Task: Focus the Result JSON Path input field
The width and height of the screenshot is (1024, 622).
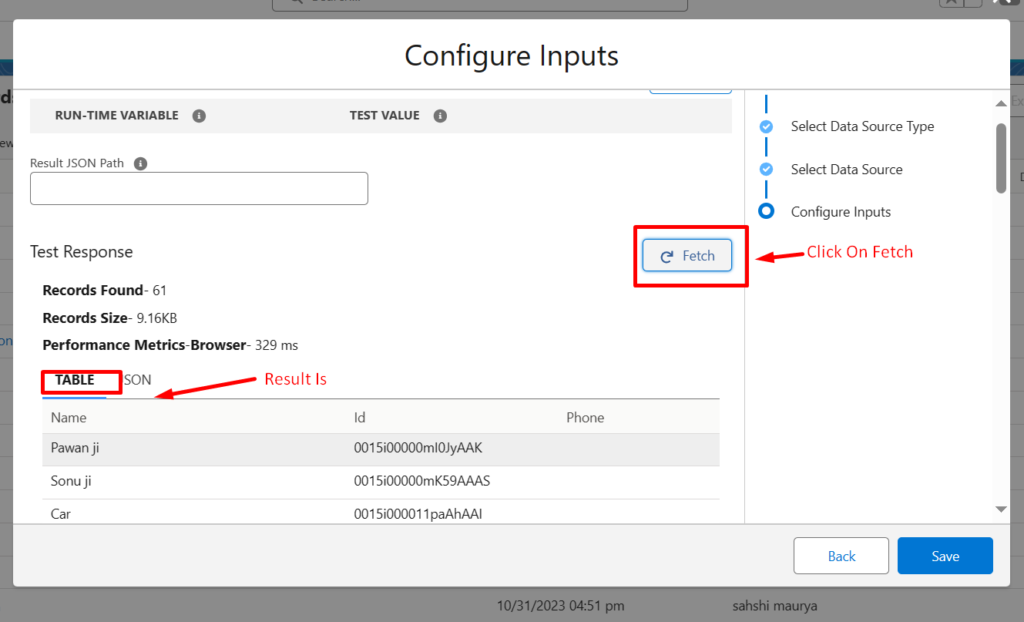Action: 199,188
